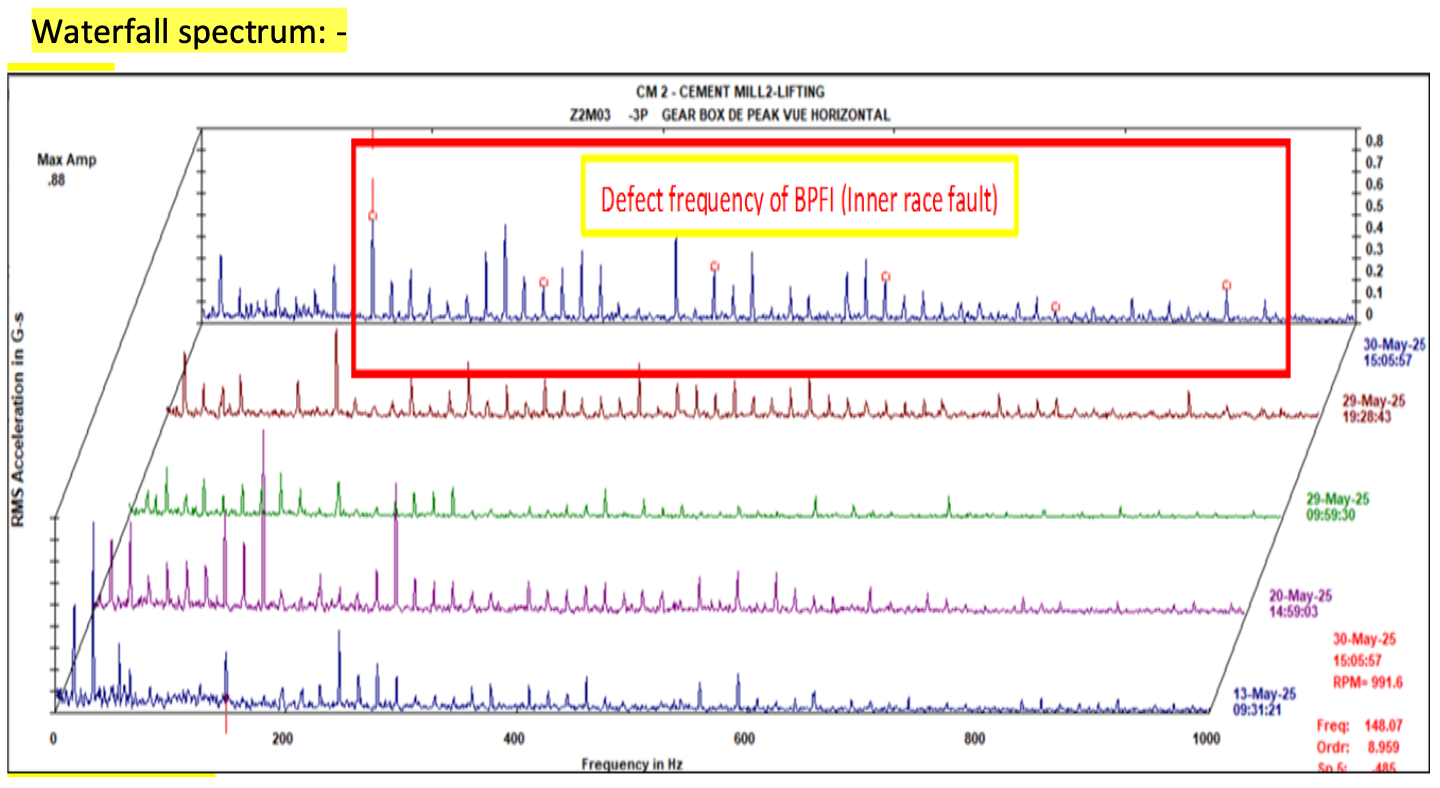This screenshot has height=788, width=1440.
Task: Click the 0.2 amplitude scale value
Action: pyautogui.click(x=1376, y=271)
